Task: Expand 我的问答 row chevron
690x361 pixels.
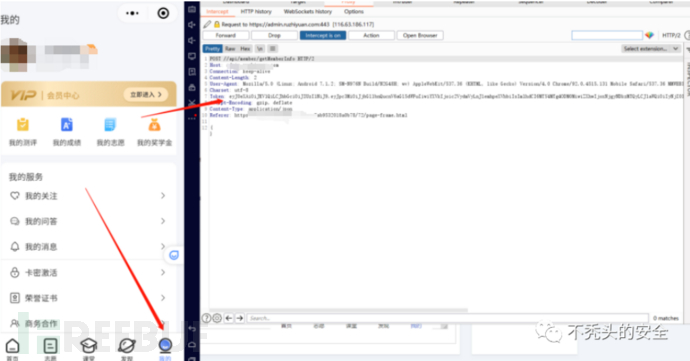Action: 163,221
